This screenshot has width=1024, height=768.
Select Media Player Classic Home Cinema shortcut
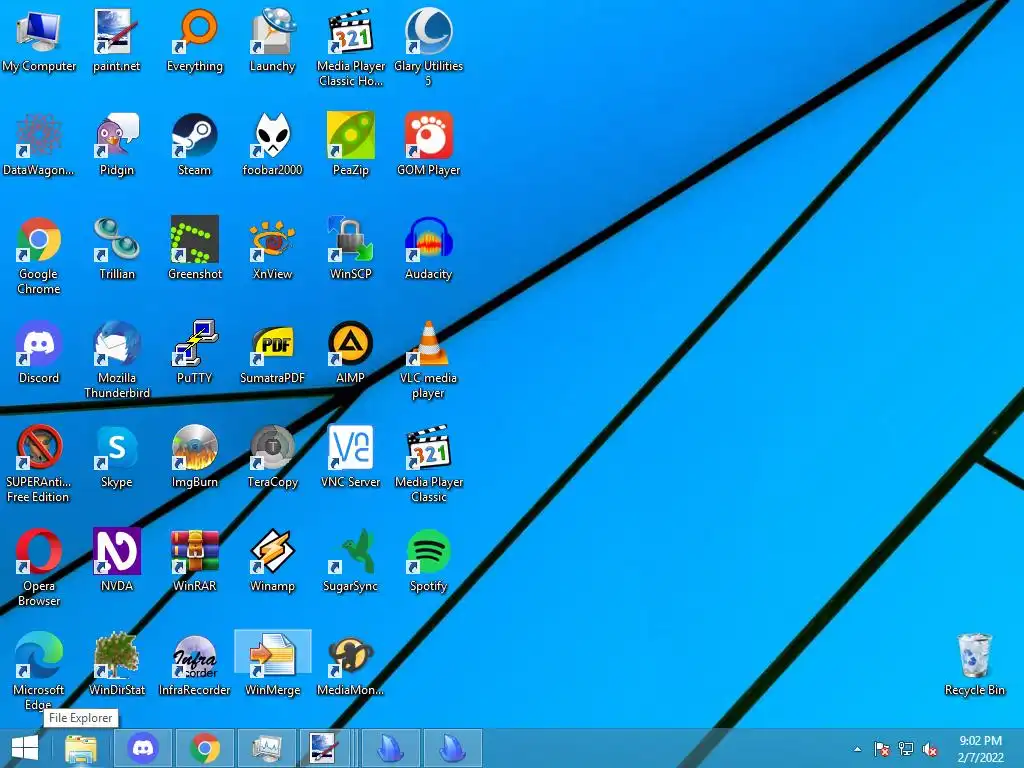coord(351,48)
